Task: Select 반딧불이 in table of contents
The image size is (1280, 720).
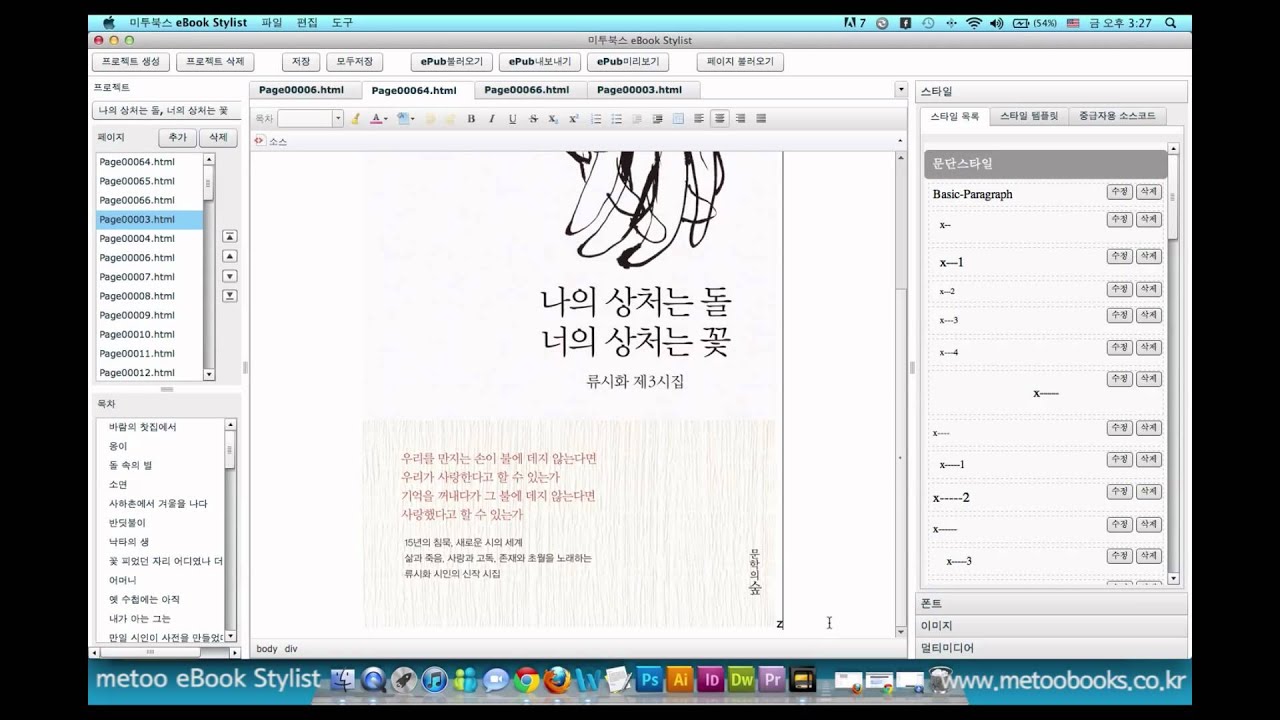Action: pyautogui.click(x=160, y=523)
